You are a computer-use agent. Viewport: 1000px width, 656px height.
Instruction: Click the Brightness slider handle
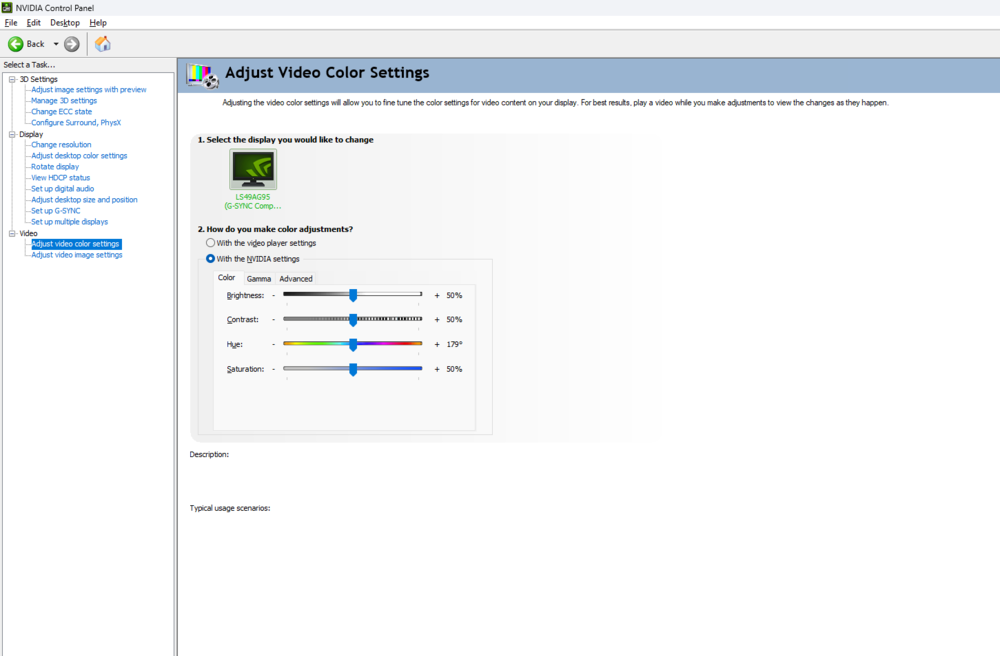(x=353, y=295)
